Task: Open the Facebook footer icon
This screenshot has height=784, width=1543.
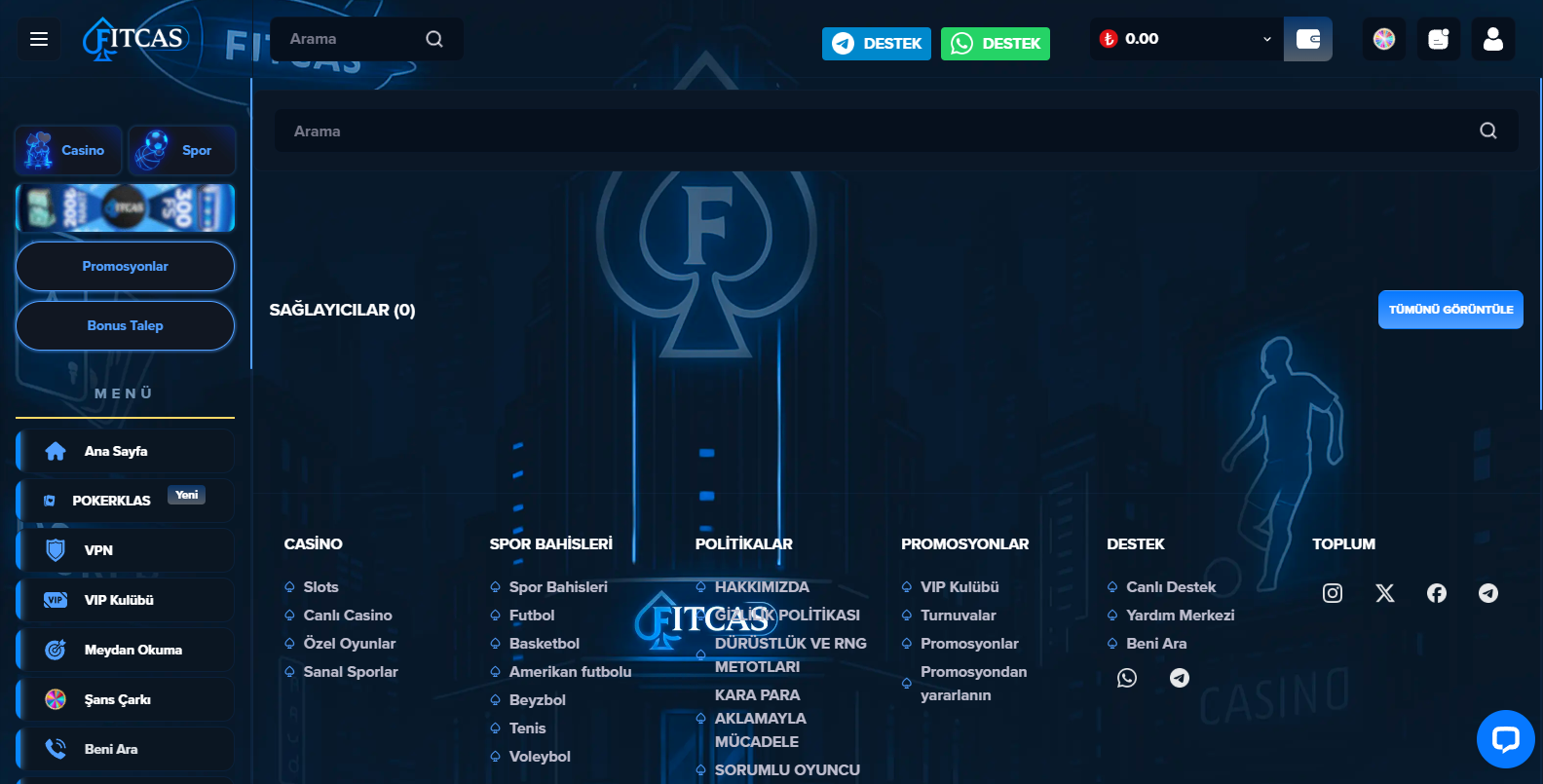Action: point(1437,593)
